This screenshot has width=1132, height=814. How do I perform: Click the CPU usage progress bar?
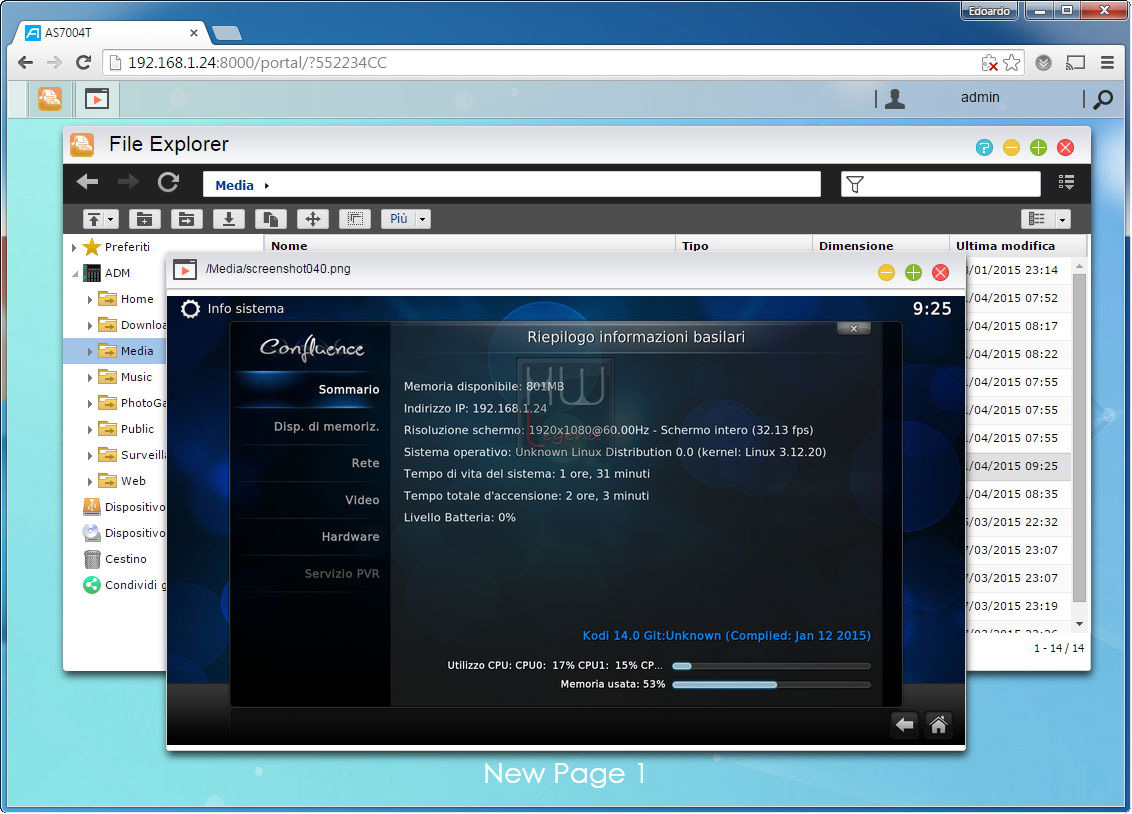[x=771, y=666]
